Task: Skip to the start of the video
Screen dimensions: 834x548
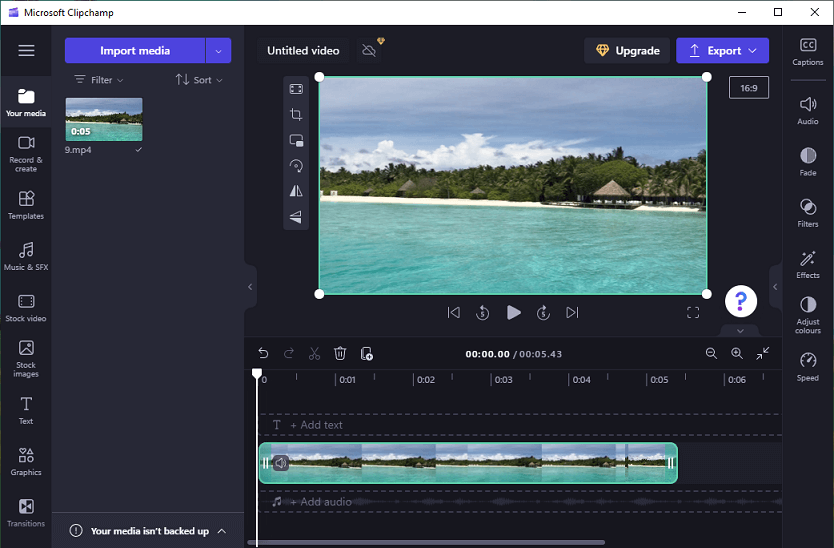Action: point(454,313)
